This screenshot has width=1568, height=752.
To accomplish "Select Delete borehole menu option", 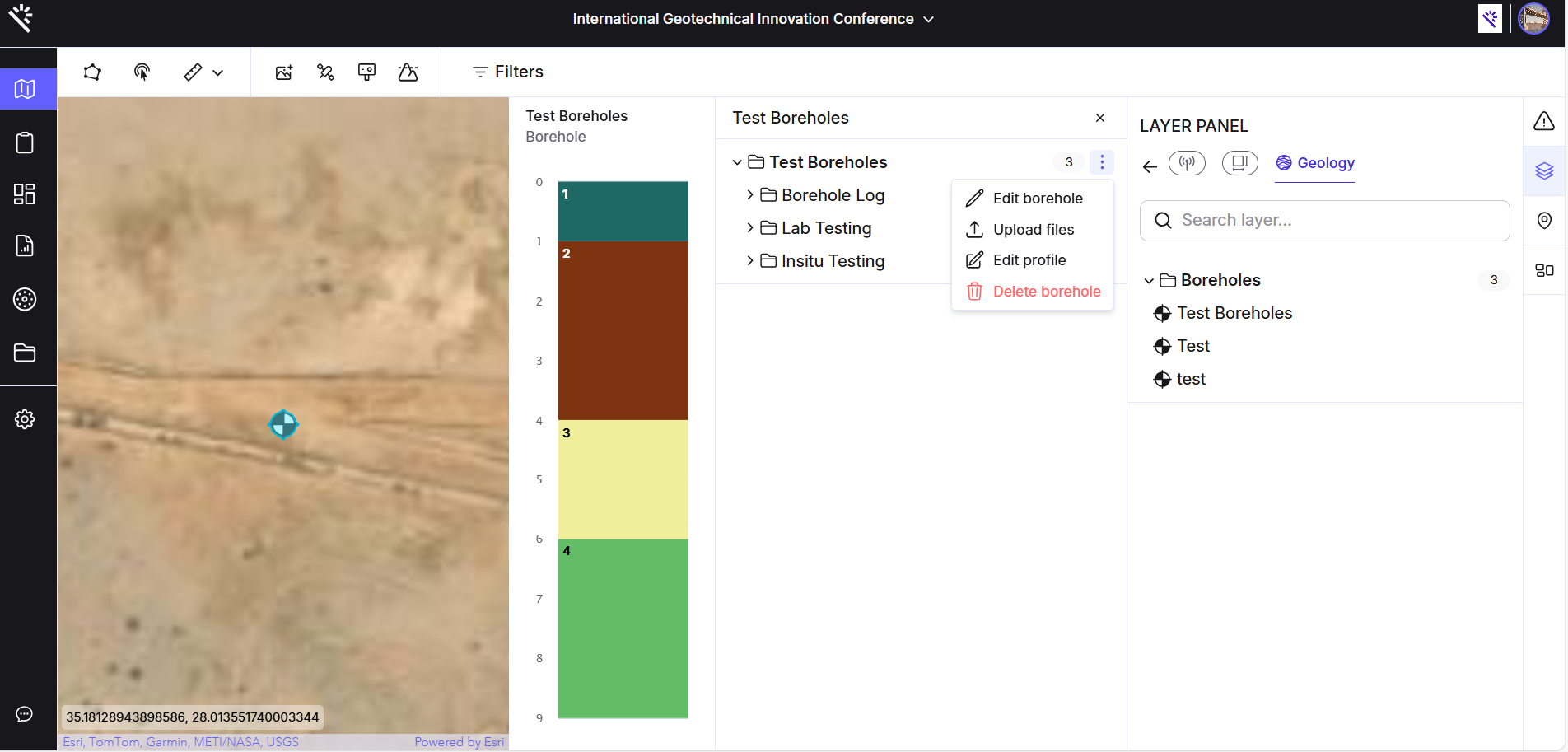I will pyautogui.click(x=1046, y=292).
